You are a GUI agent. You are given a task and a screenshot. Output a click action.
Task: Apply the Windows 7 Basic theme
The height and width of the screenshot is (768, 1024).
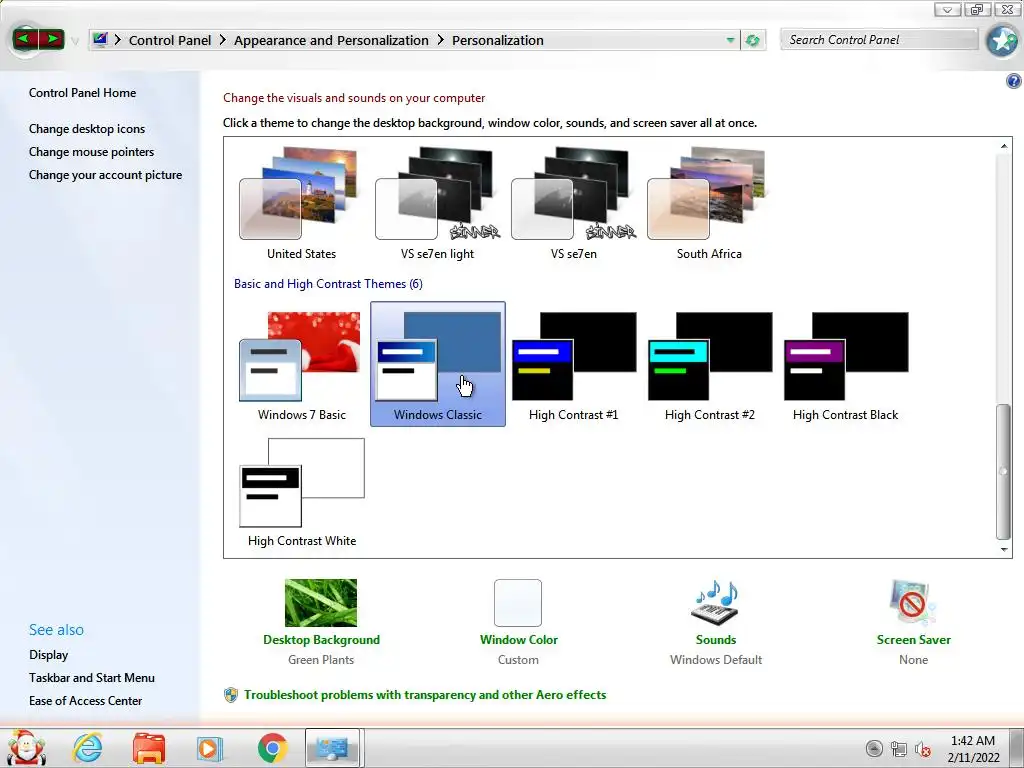(x=301, y=364)
